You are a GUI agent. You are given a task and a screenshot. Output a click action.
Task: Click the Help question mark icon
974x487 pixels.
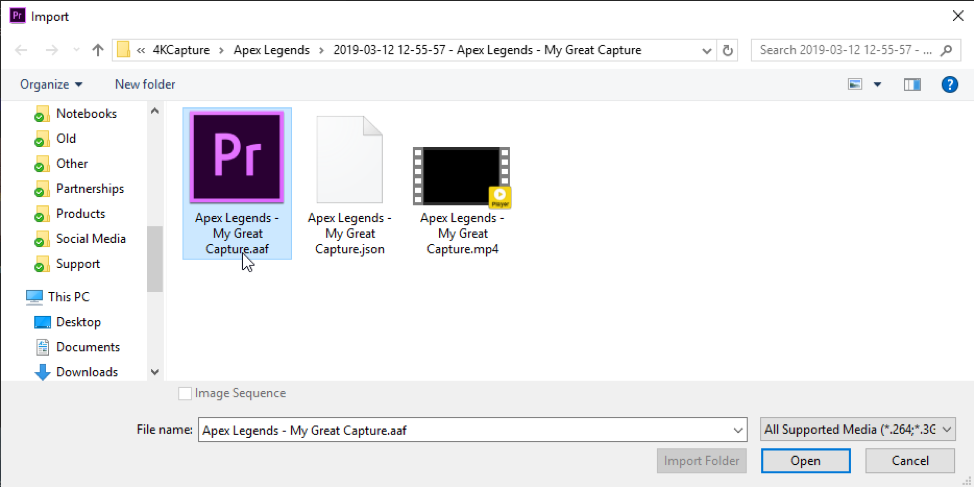949,85
